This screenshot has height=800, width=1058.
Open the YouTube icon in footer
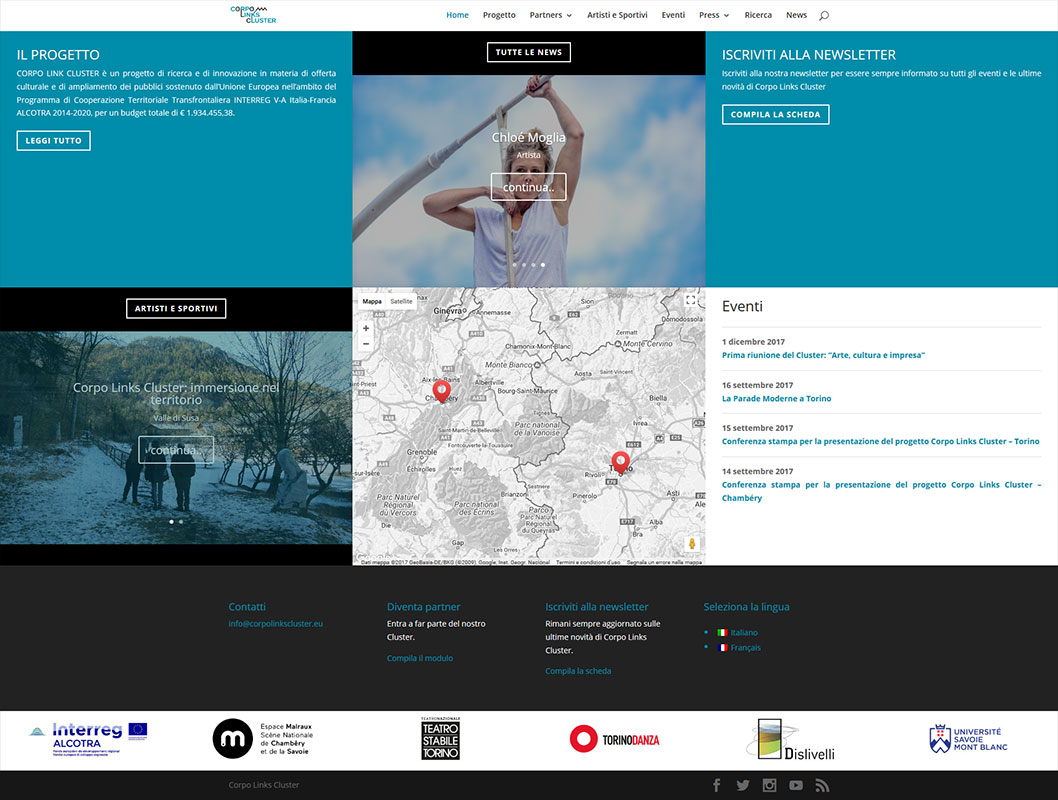(x=796, y=785)
